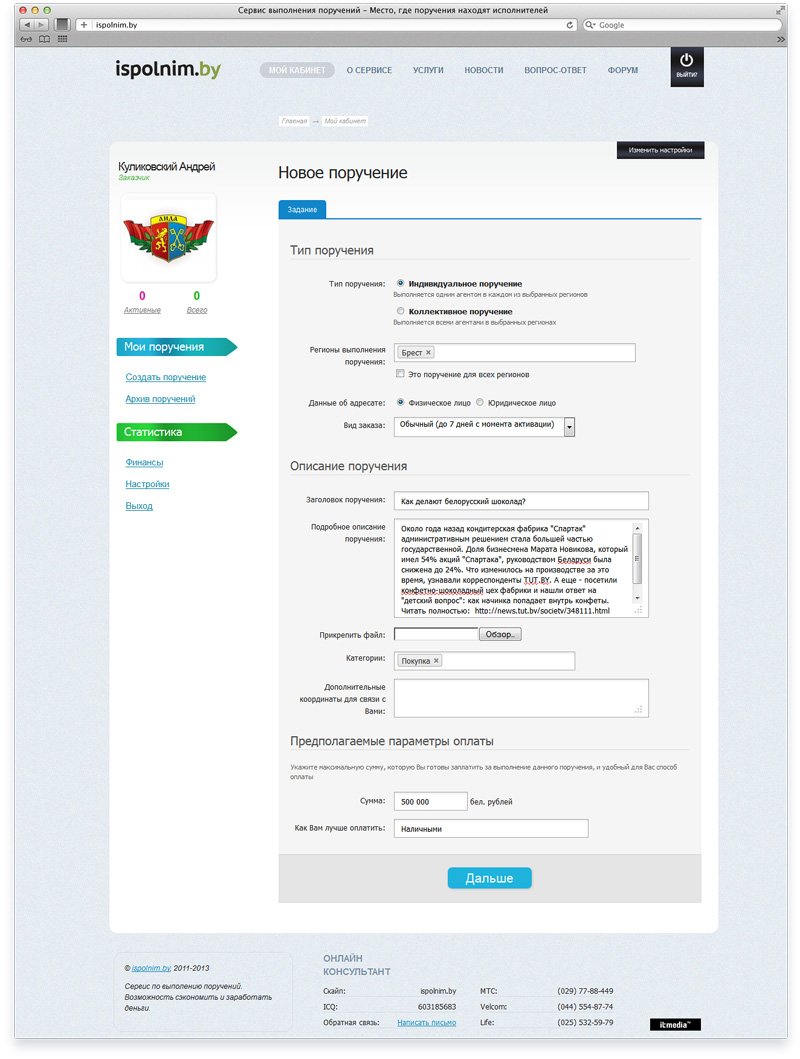Remove Покупка category tag
The width and height of the screenshot is (800, 1059).
pyautogui.click(x=436, y=661)
